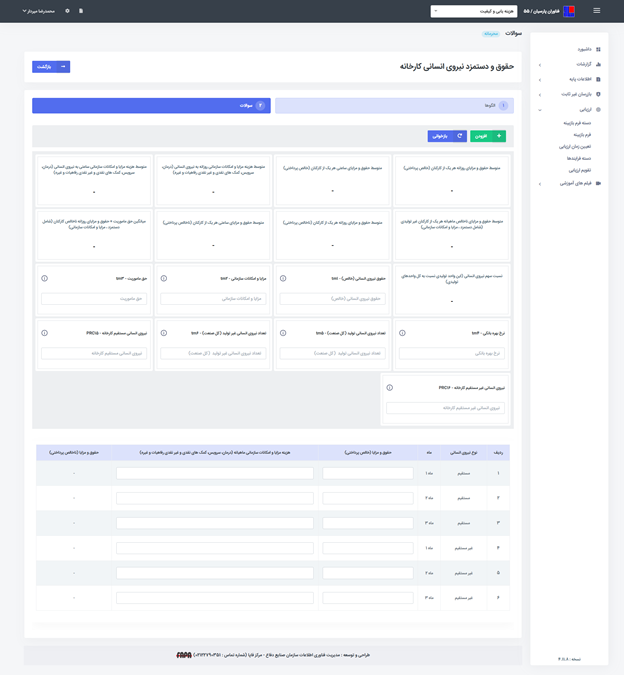Viewport: 624px width, 675px height.
Task: Open دسته فرایندها submenu item
Action: click(x=579, y=158)
